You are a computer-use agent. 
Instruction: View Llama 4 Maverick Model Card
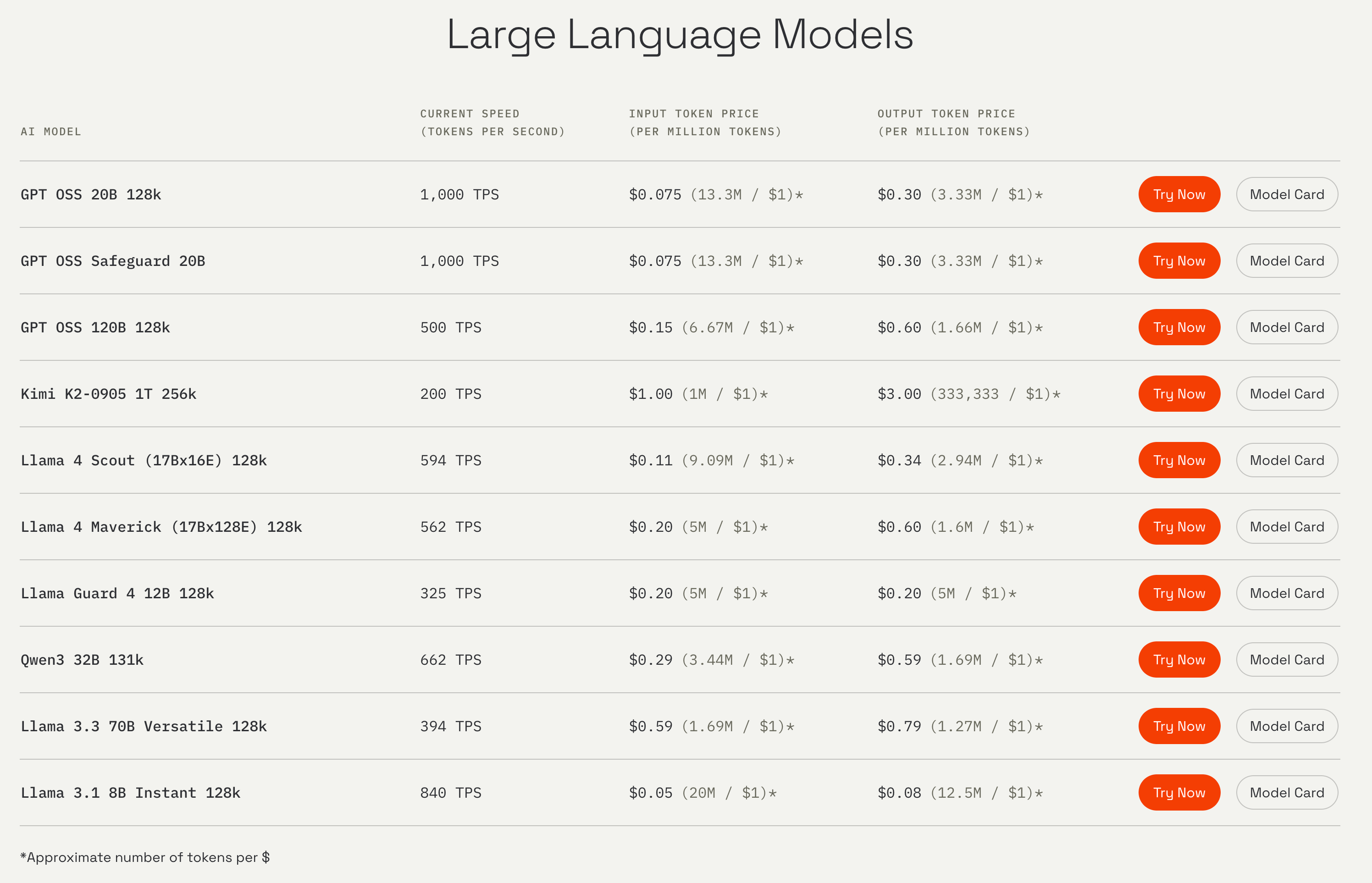[1287, 527]
